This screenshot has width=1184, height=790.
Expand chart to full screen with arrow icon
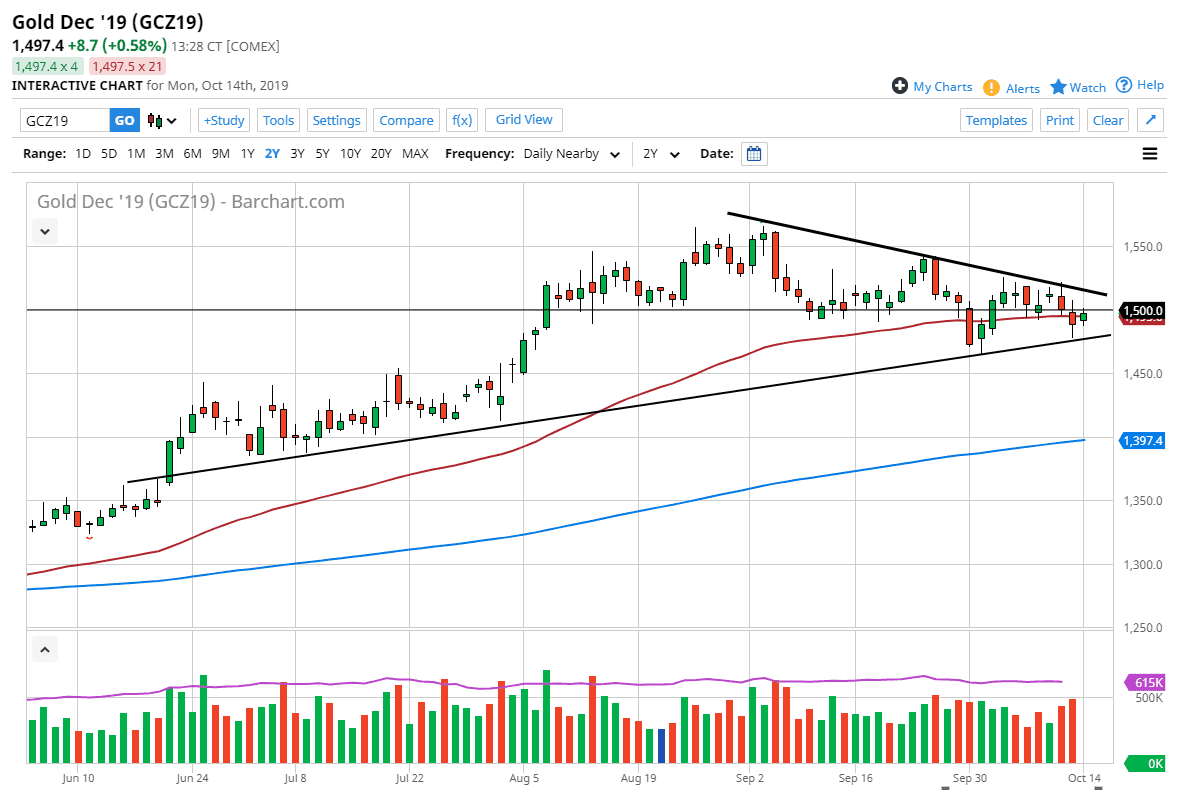(x=1150, y=120)
